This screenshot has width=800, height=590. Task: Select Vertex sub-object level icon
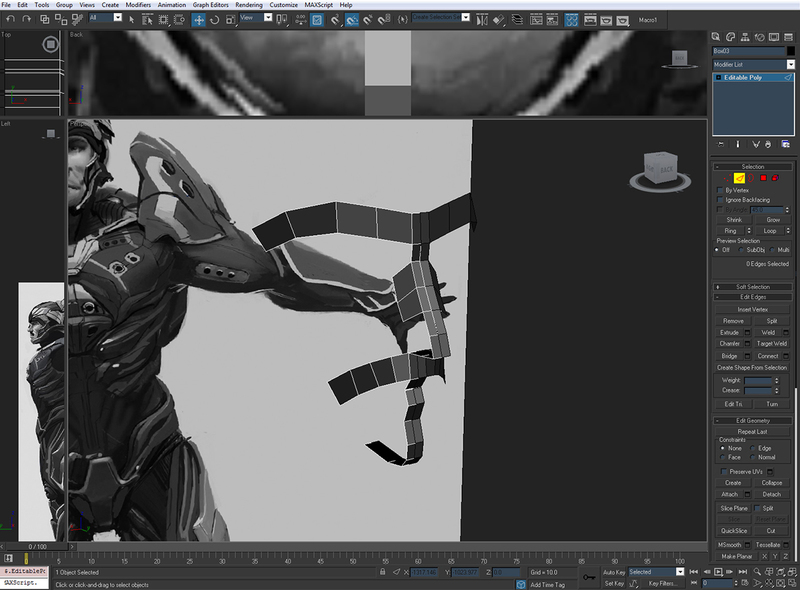click(727, 178)
